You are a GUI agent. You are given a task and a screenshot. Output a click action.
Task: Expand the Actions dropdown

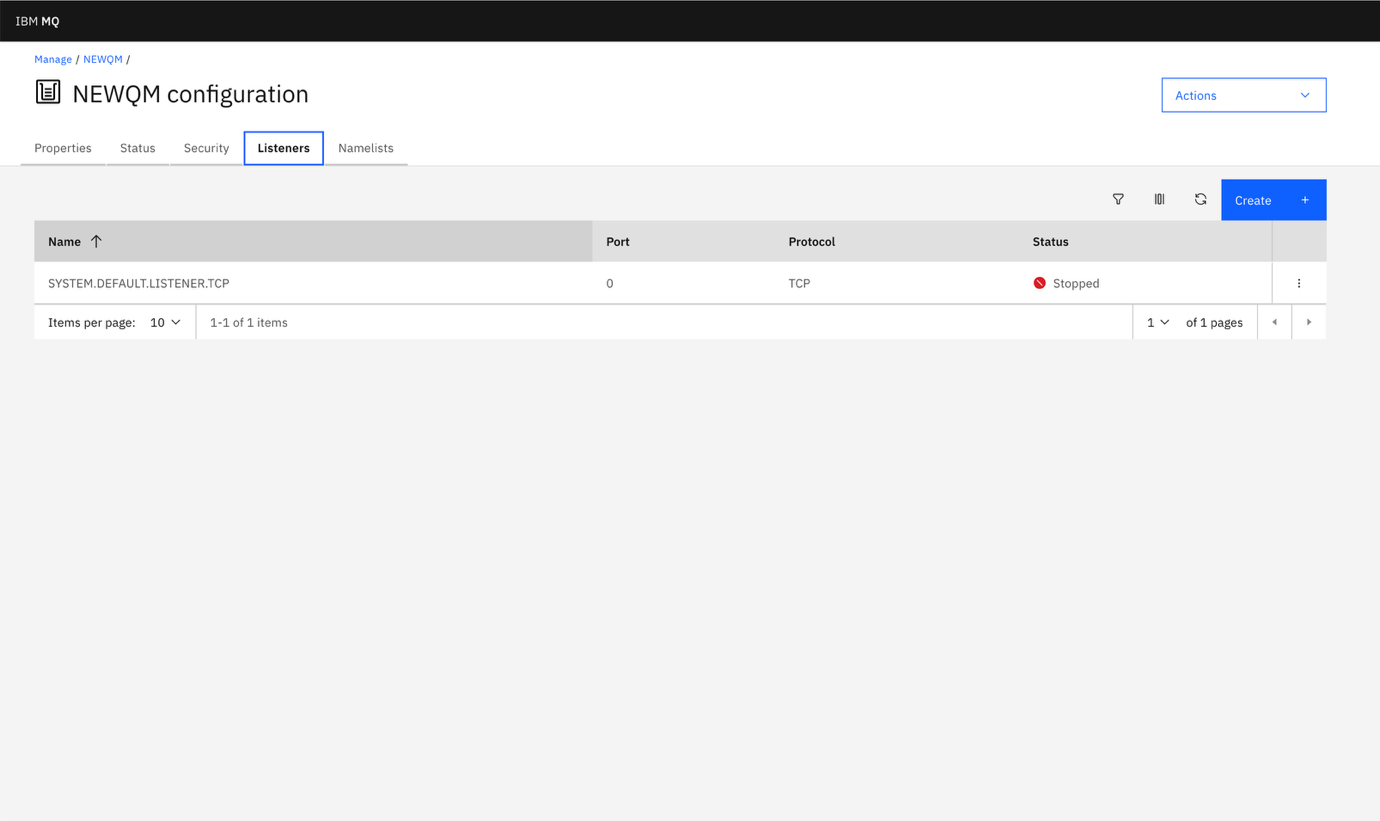1244,95
